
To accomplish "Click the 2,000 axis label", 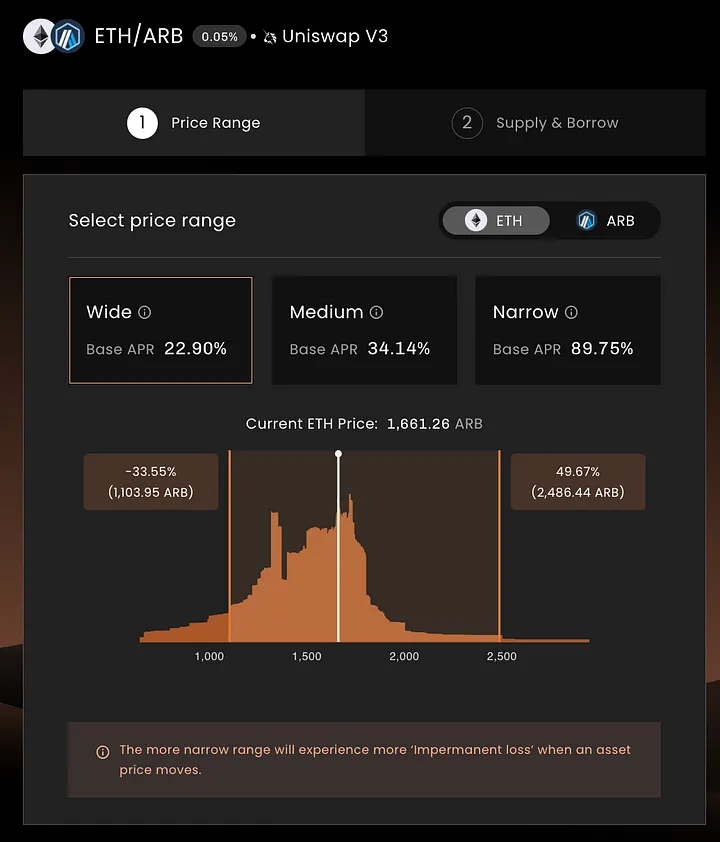I will tap(404, 656).
